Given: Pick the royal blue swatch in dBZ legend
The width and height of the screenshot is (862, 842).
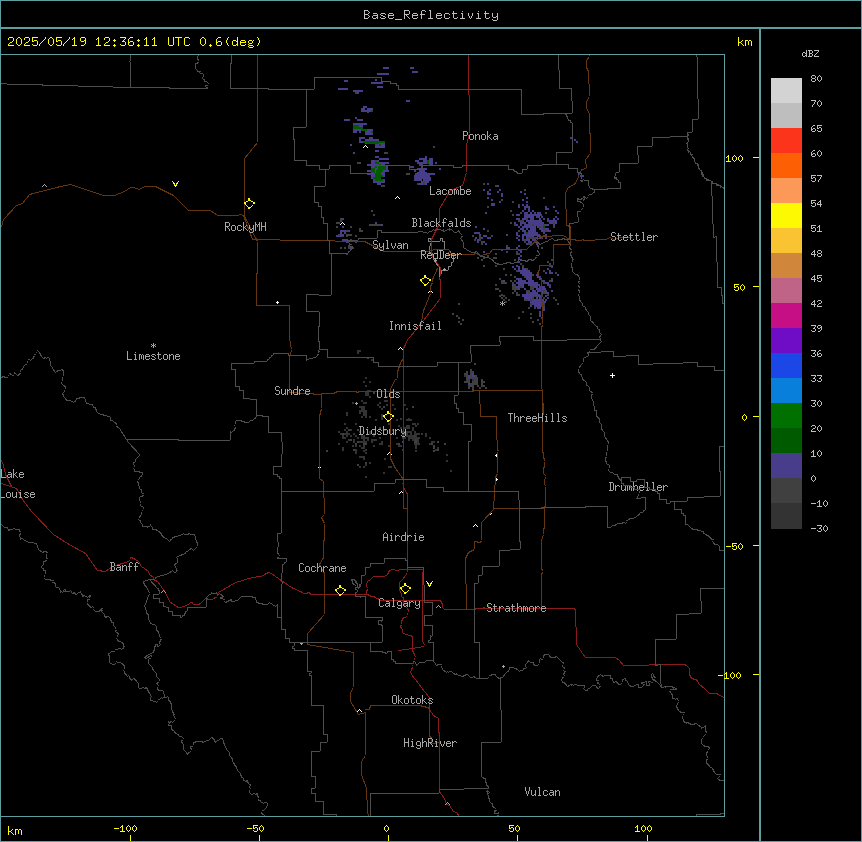Looking at the screenshot, I should pyautogui.click(x=786, y=365).
